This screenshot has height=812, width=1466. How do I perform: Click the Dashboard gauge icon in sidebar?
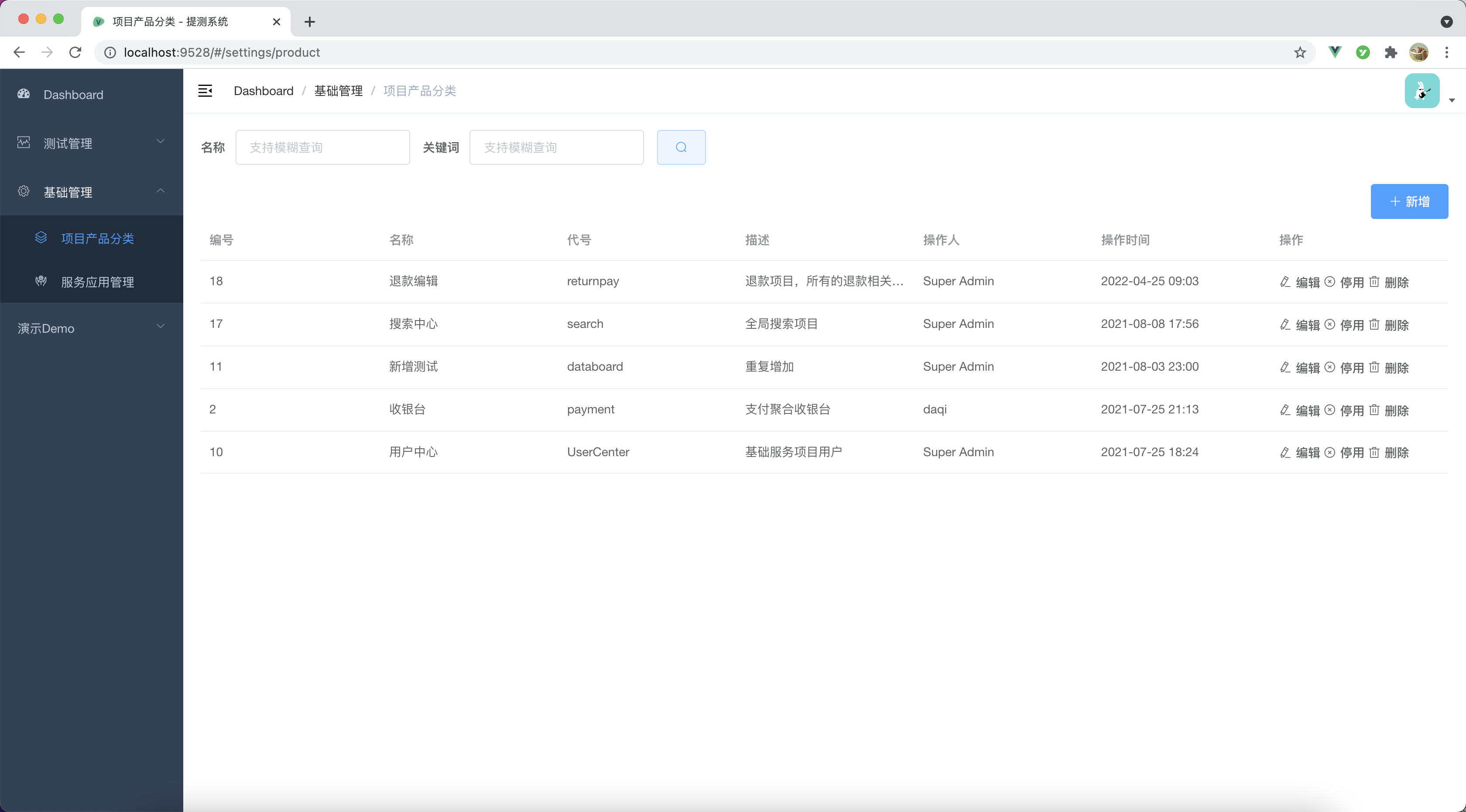(x=24, y=94)
